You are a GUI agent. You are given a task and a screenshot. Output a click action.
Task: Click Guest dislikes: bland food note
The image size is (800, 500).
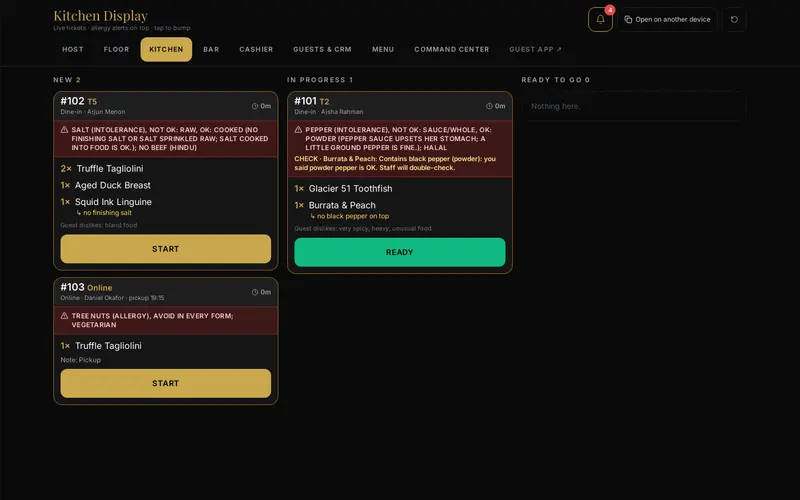pos(98,225)
